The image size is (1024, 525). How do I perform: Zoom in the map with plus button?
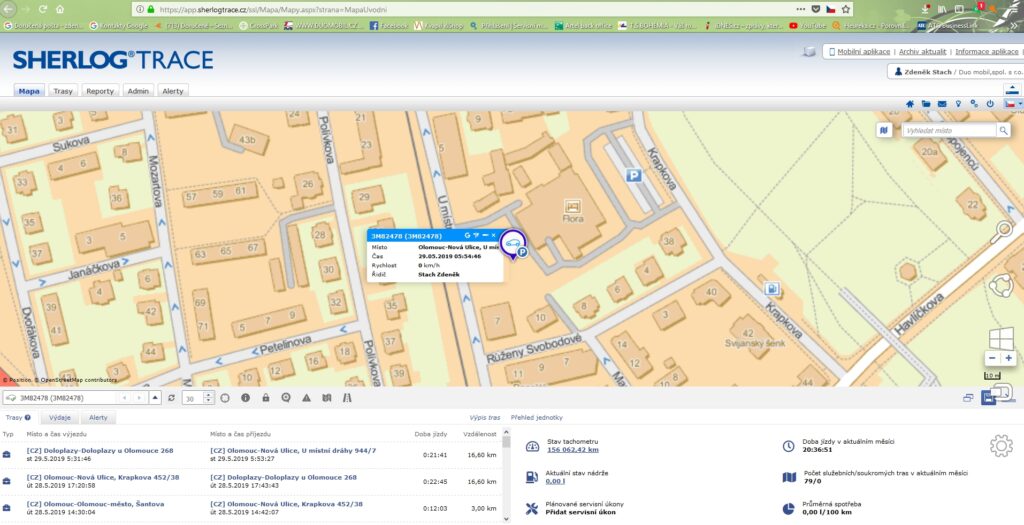pos(1008,358)
